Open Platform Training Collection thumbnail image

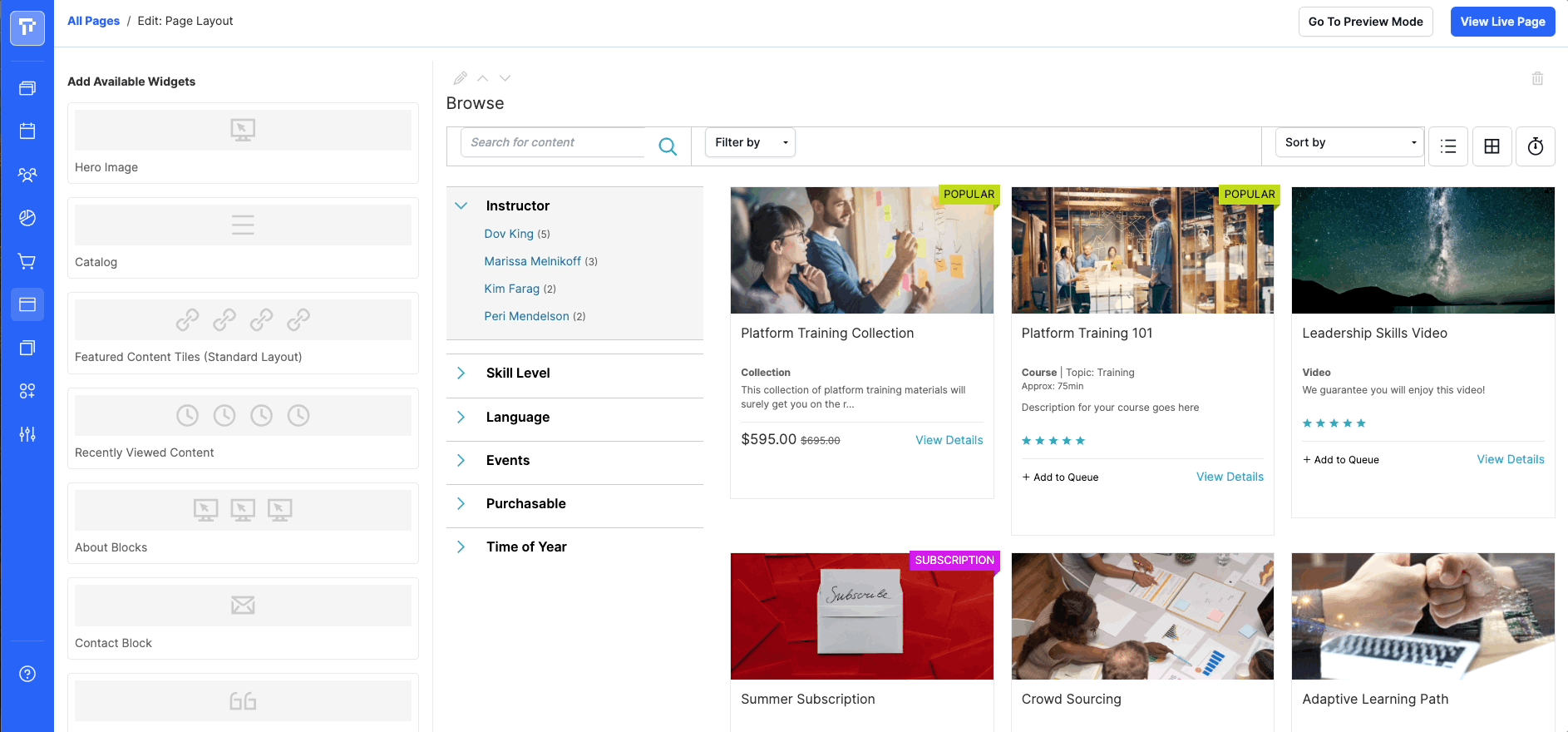click(862, 250)
